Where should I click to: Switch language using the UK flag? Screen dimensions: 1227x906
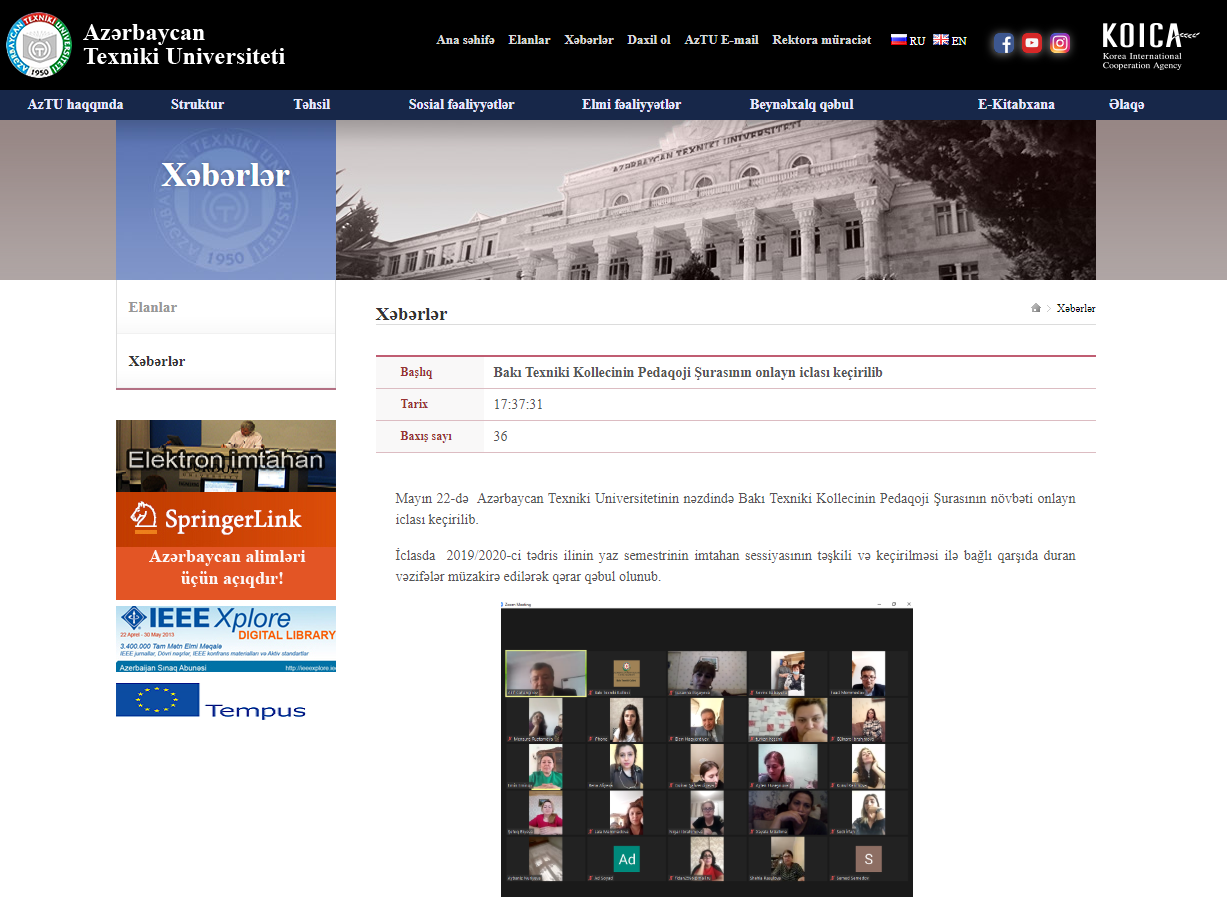tap(940, 40)
